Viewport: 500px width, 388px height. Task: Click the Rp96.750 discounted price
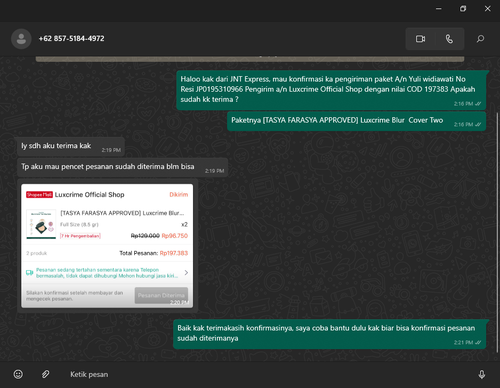pos(175,236)
